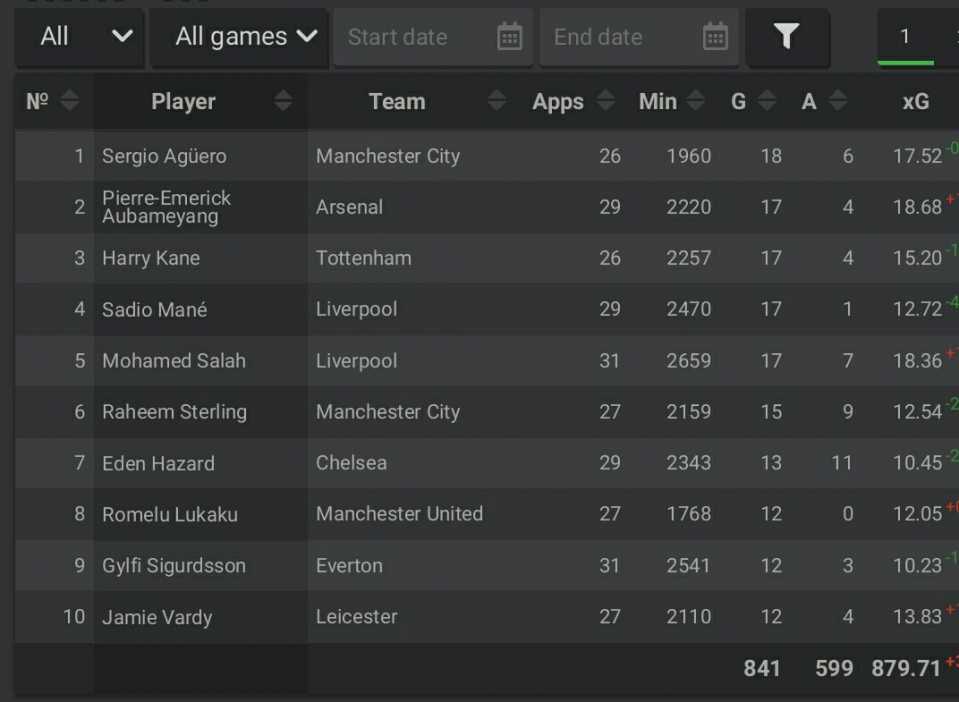Open Mohamed Salah player link

click(174, 361)
